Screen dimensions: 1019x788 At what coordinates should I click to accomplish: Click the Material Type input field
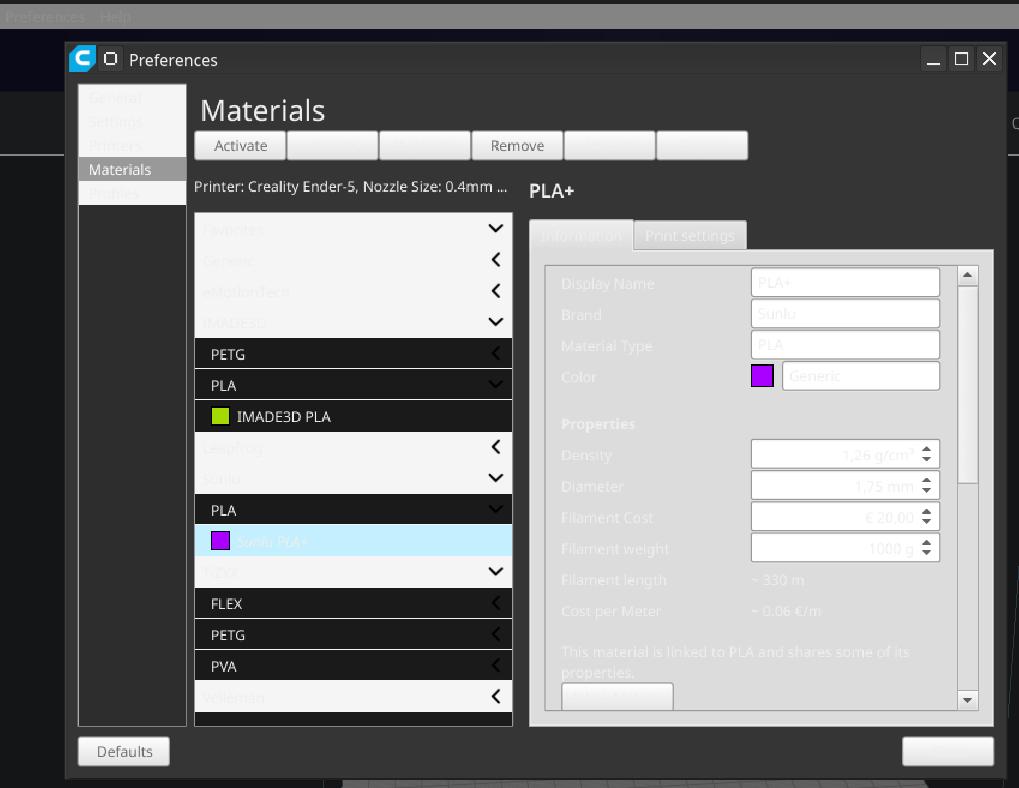[x=845, y=345]
